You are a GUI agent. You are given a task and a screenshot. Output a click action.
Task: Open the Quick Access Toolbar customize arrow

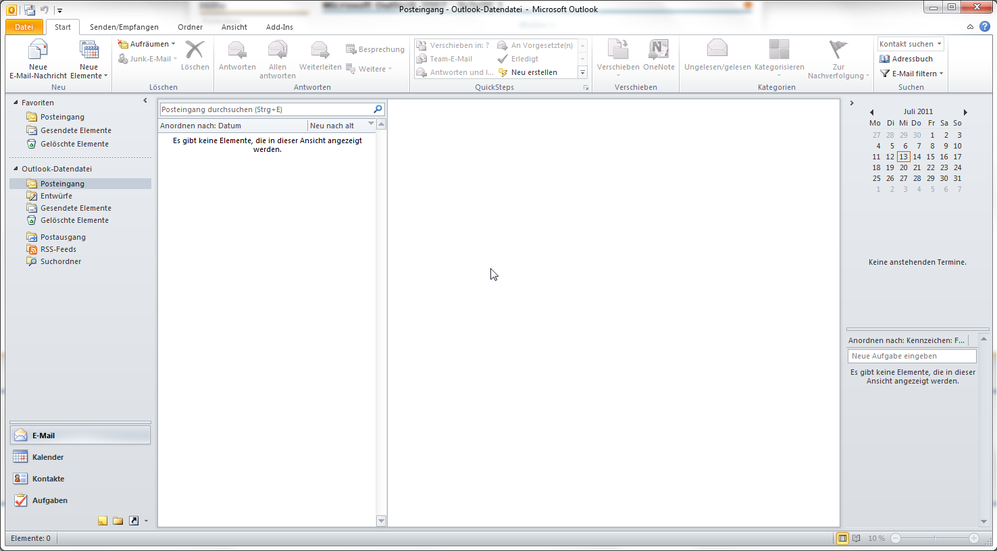click(x=59, y=10)
